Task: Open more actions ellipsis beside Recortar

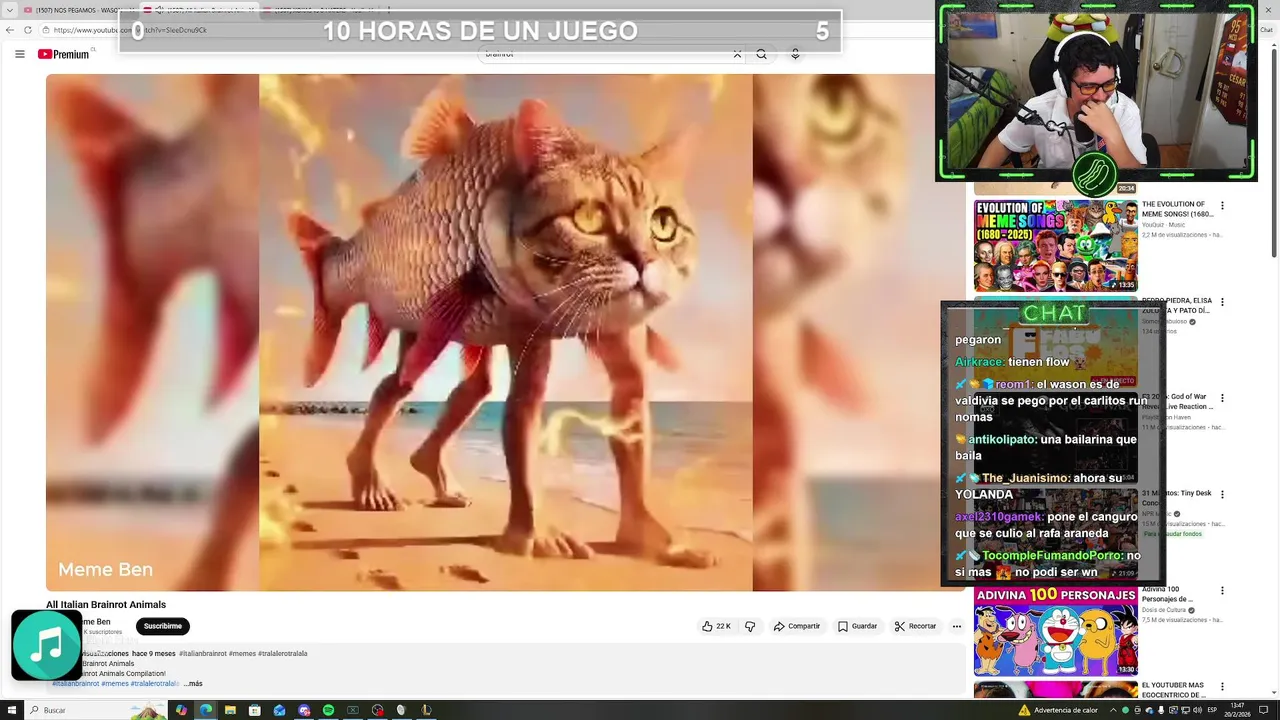Action: coord(956,626)
